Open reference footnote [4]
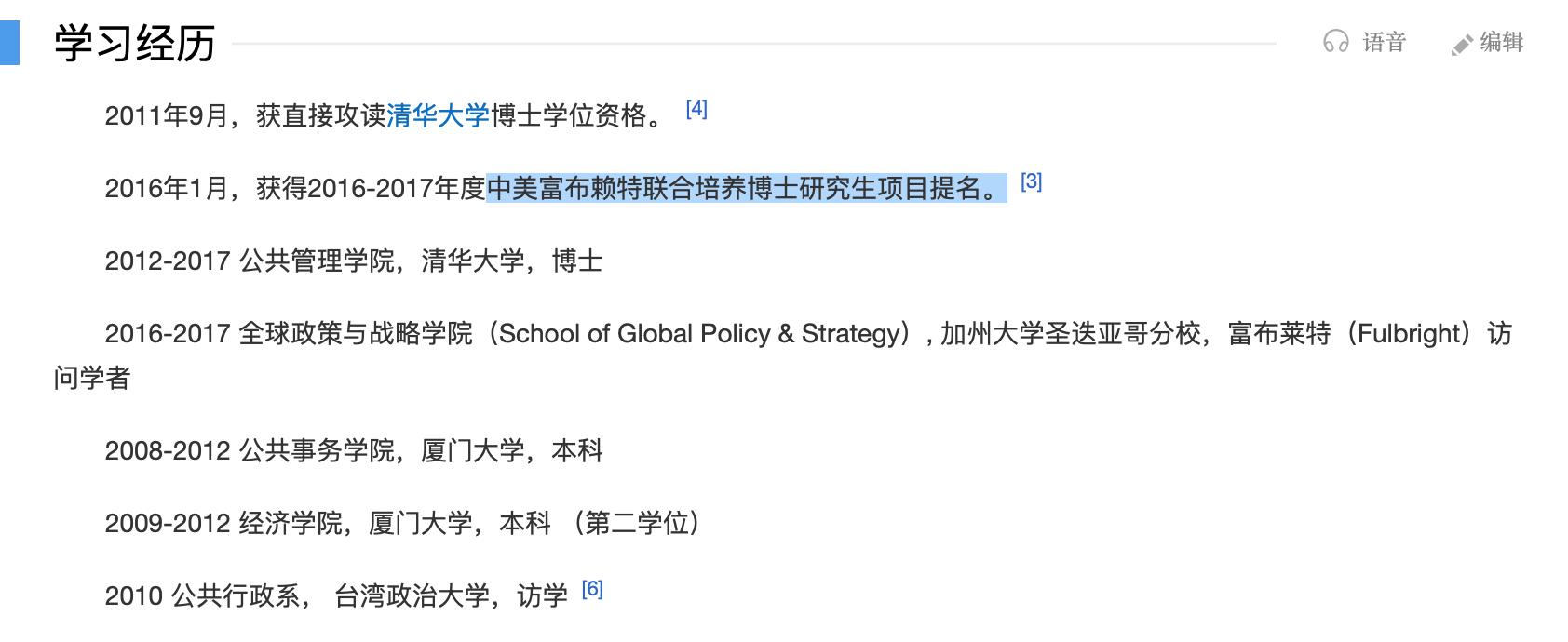 coord(696,109)
